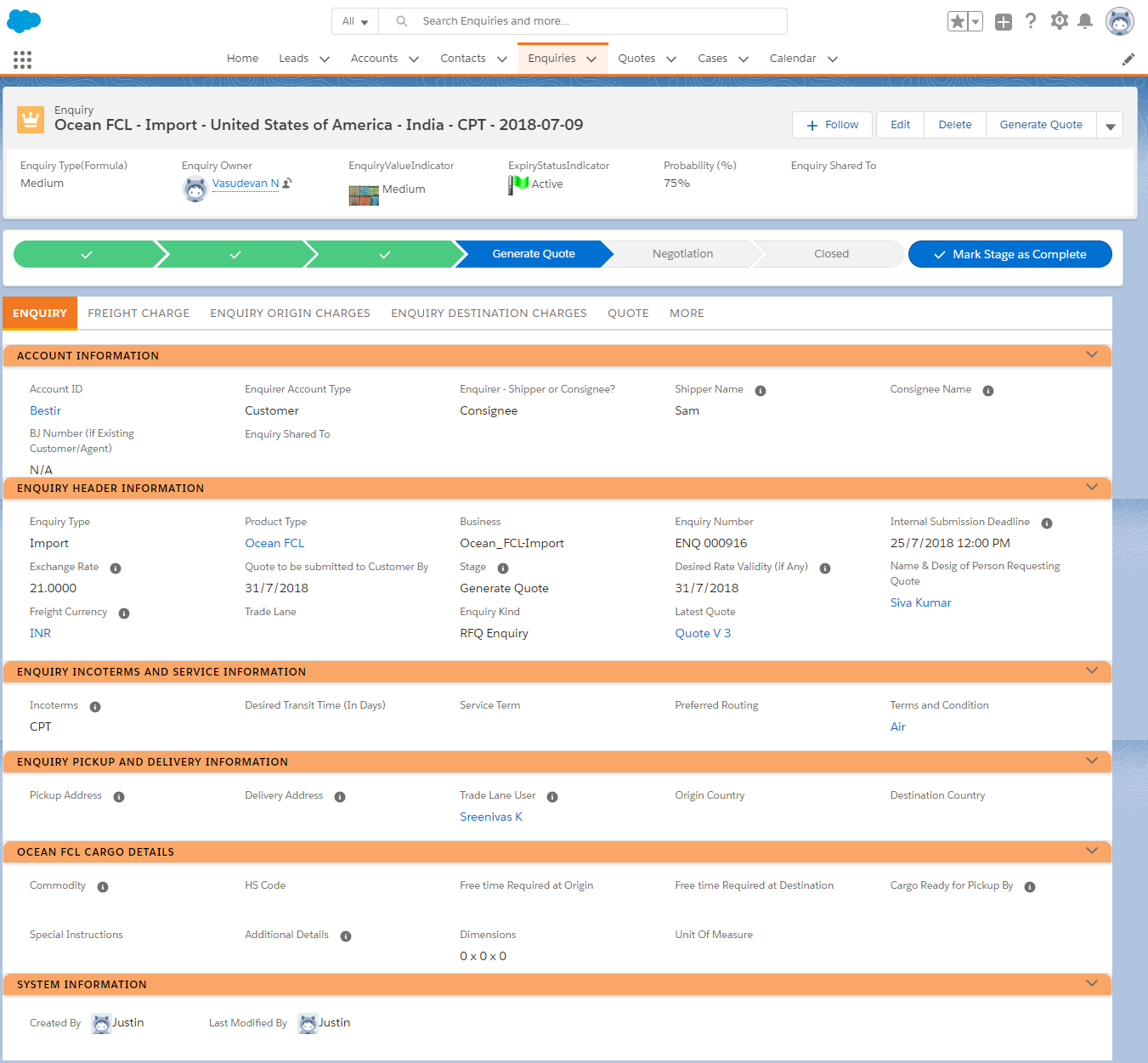Click the Enquiry crown record icon

(31, 120)
